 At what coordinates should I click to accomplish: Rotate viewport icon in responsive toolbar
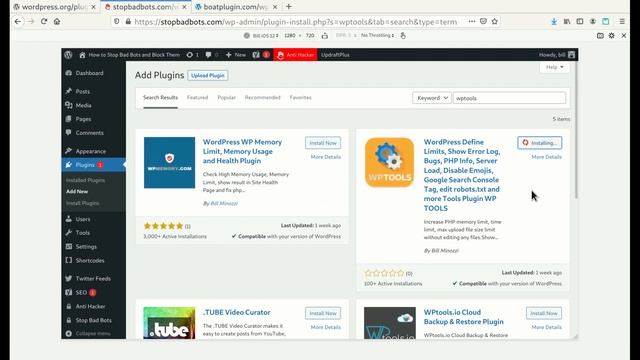324,36
